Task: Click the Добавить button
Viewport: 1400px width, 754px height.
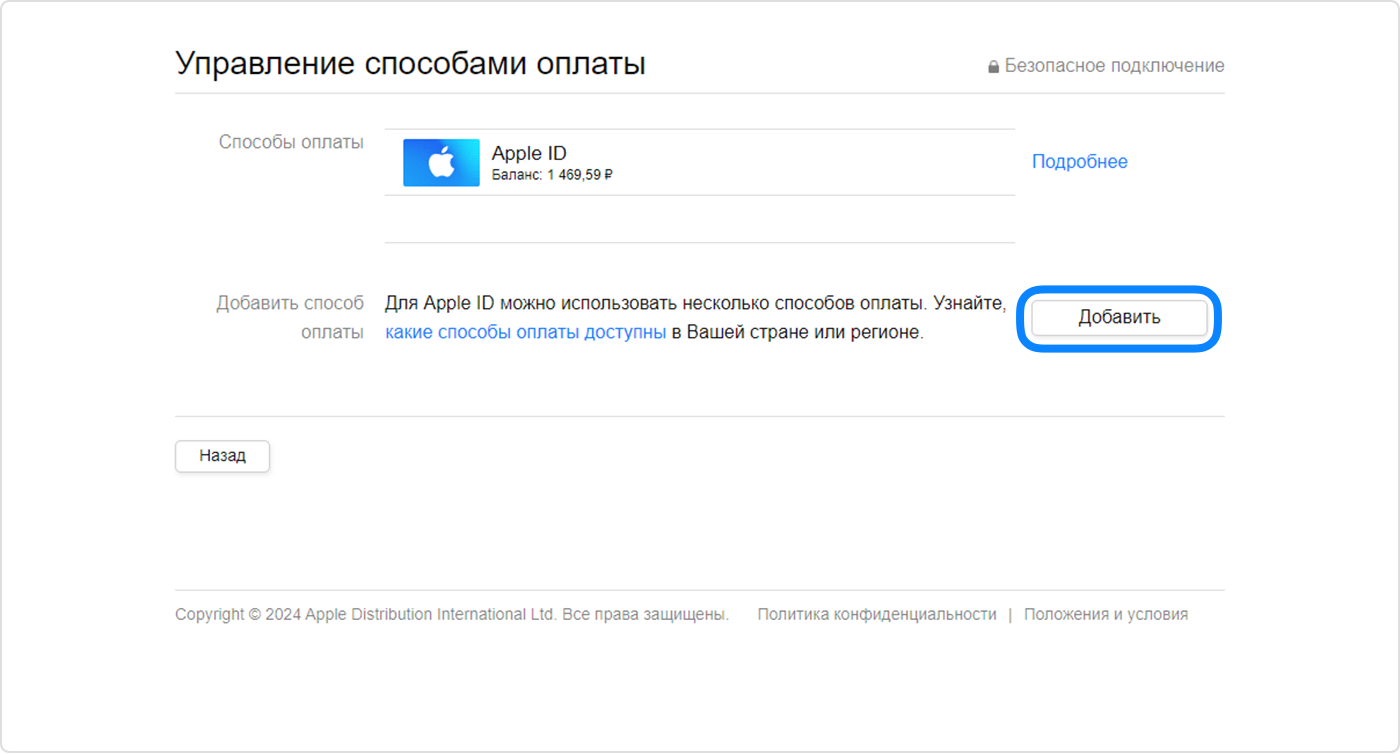Action: (1119, 318)
